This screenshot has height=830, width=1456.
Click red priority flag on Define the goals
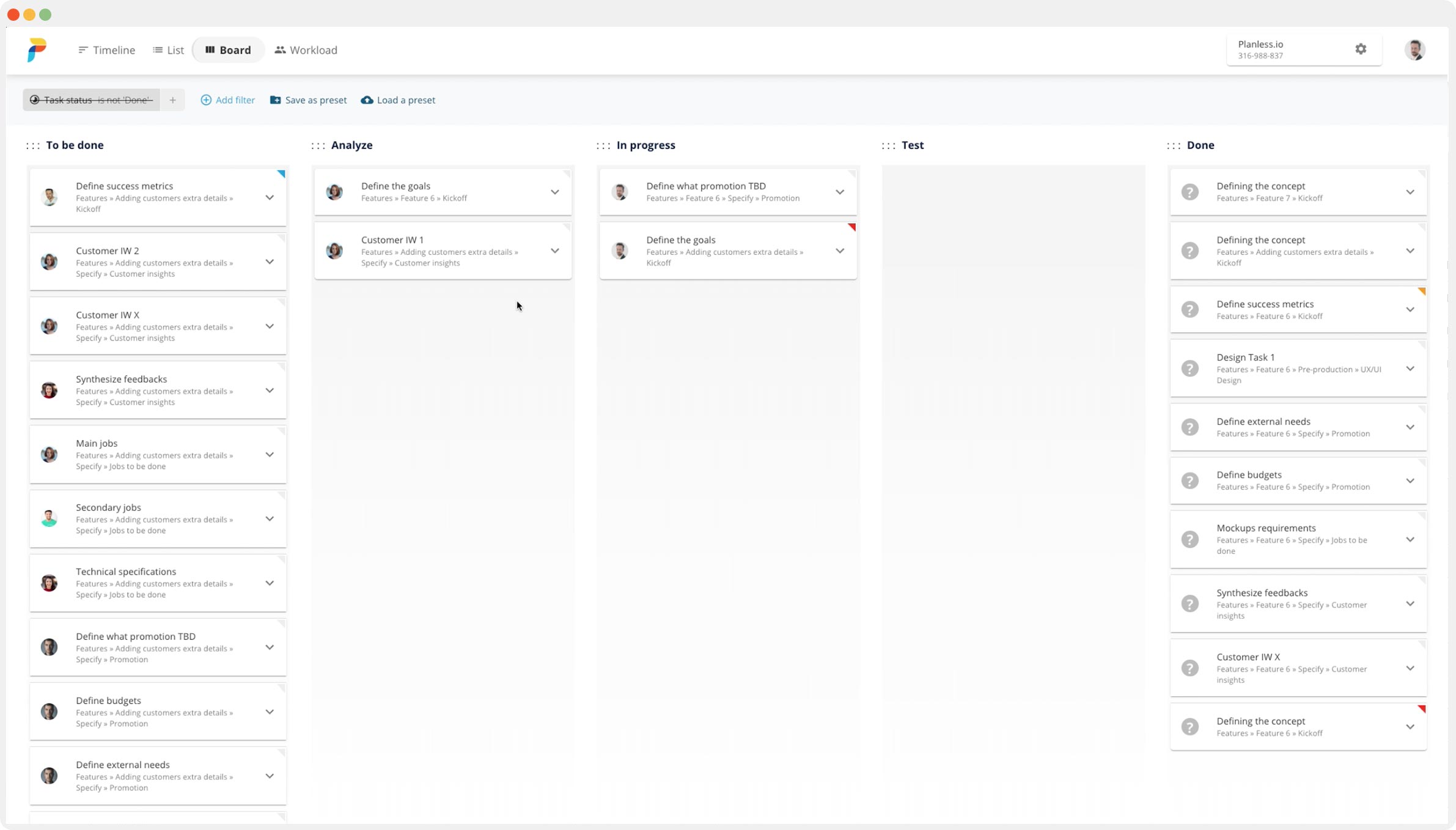[851, 227]
